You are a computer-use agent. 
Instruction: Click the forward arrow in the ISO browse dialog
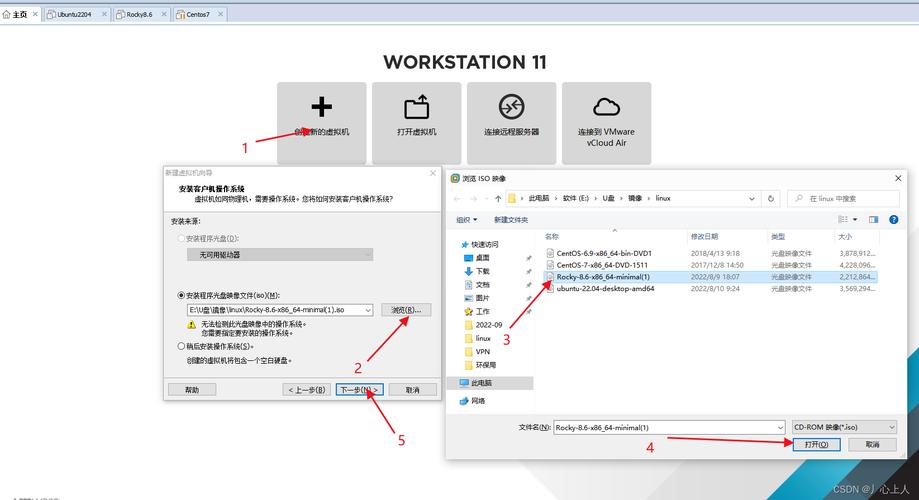point(474,199)
